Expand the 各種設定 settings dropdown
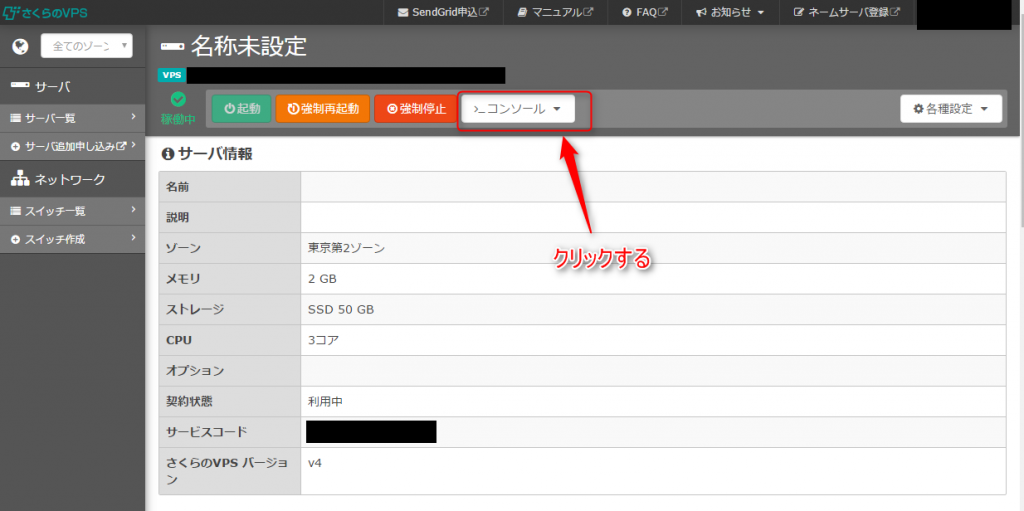 tap(951, 109)
